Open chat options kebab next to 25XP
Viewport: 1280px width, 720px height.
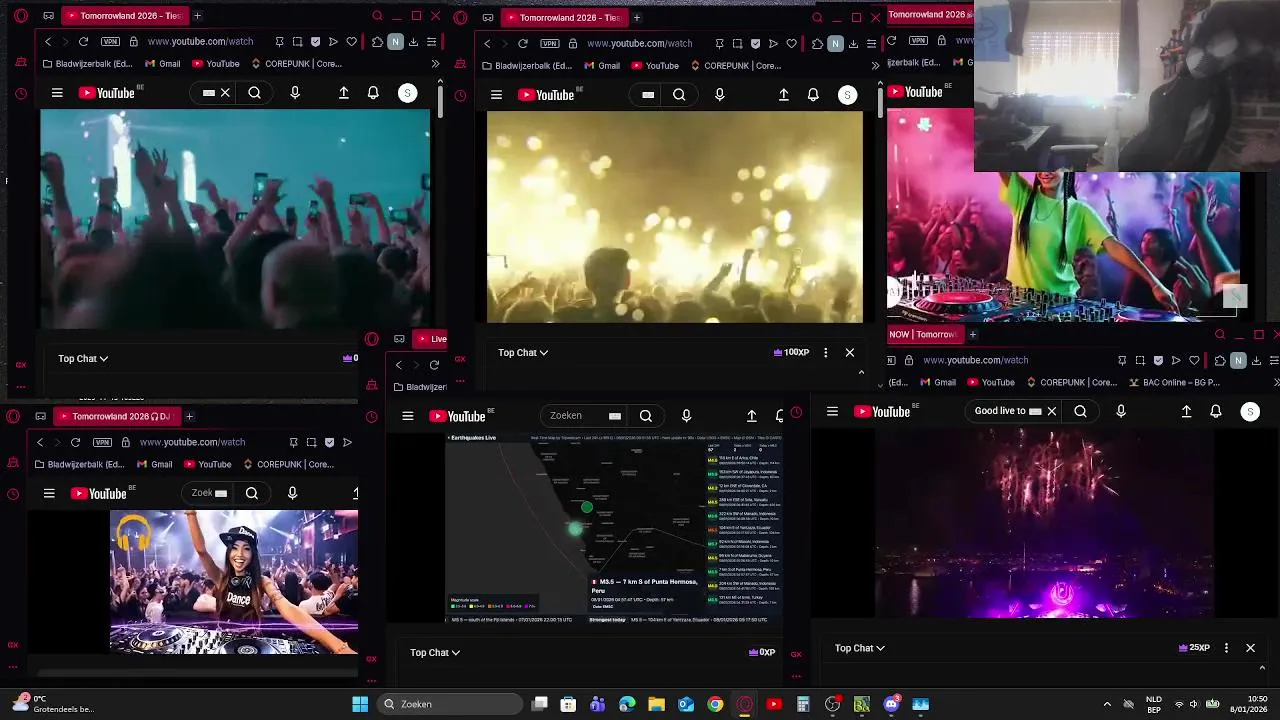(1226, 648)
